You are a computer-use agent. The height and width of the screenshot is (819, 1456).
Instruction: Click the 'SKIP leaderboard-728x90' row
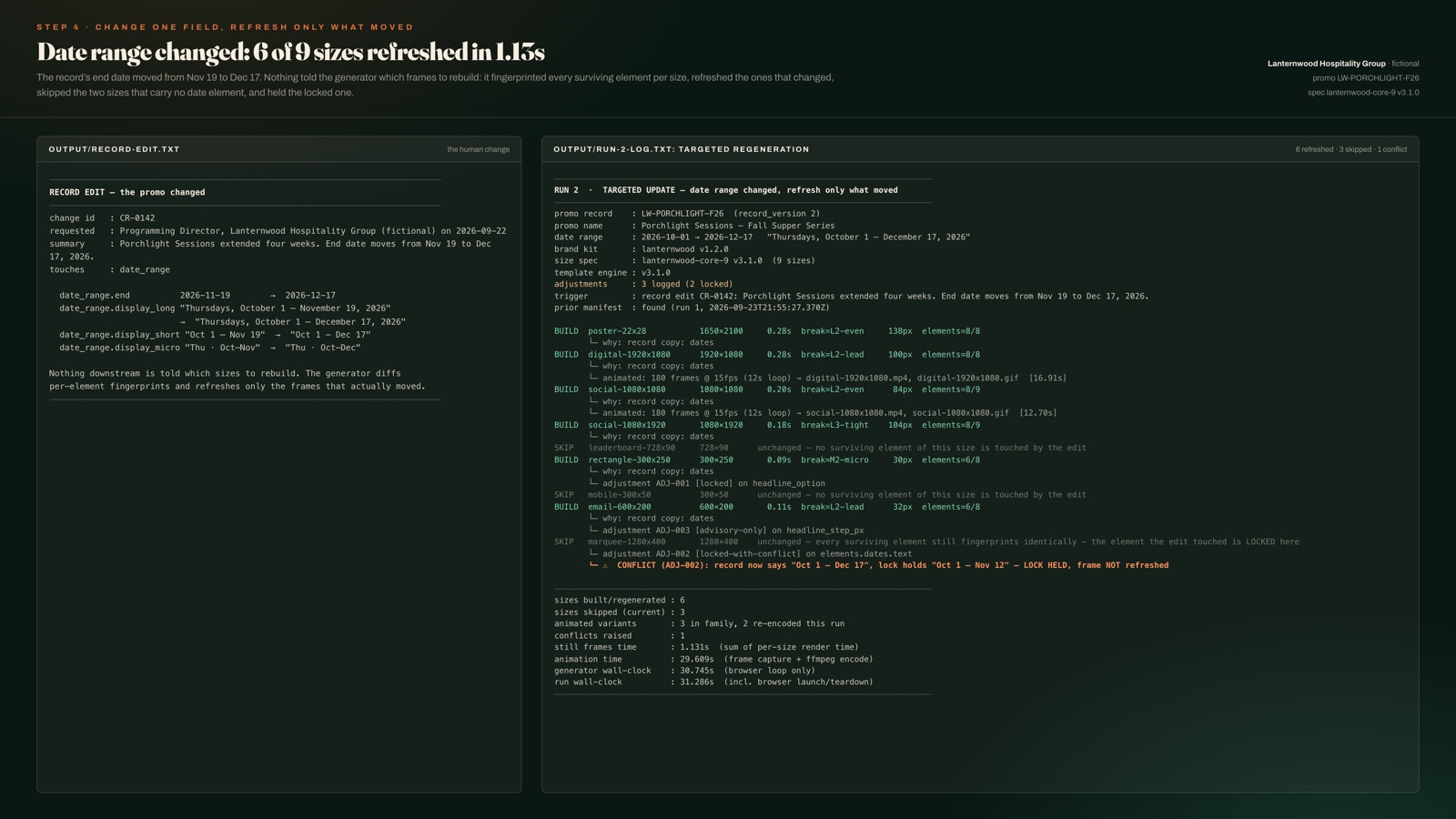click(x=820, y=448)
